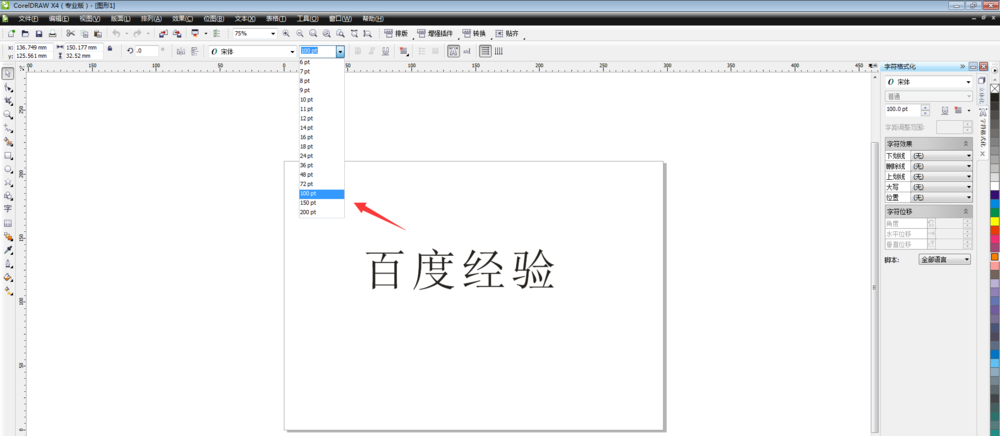This screenshot has height=436, width=1000.
Task: Open the 效果 menu
Action: pos(182,18)
